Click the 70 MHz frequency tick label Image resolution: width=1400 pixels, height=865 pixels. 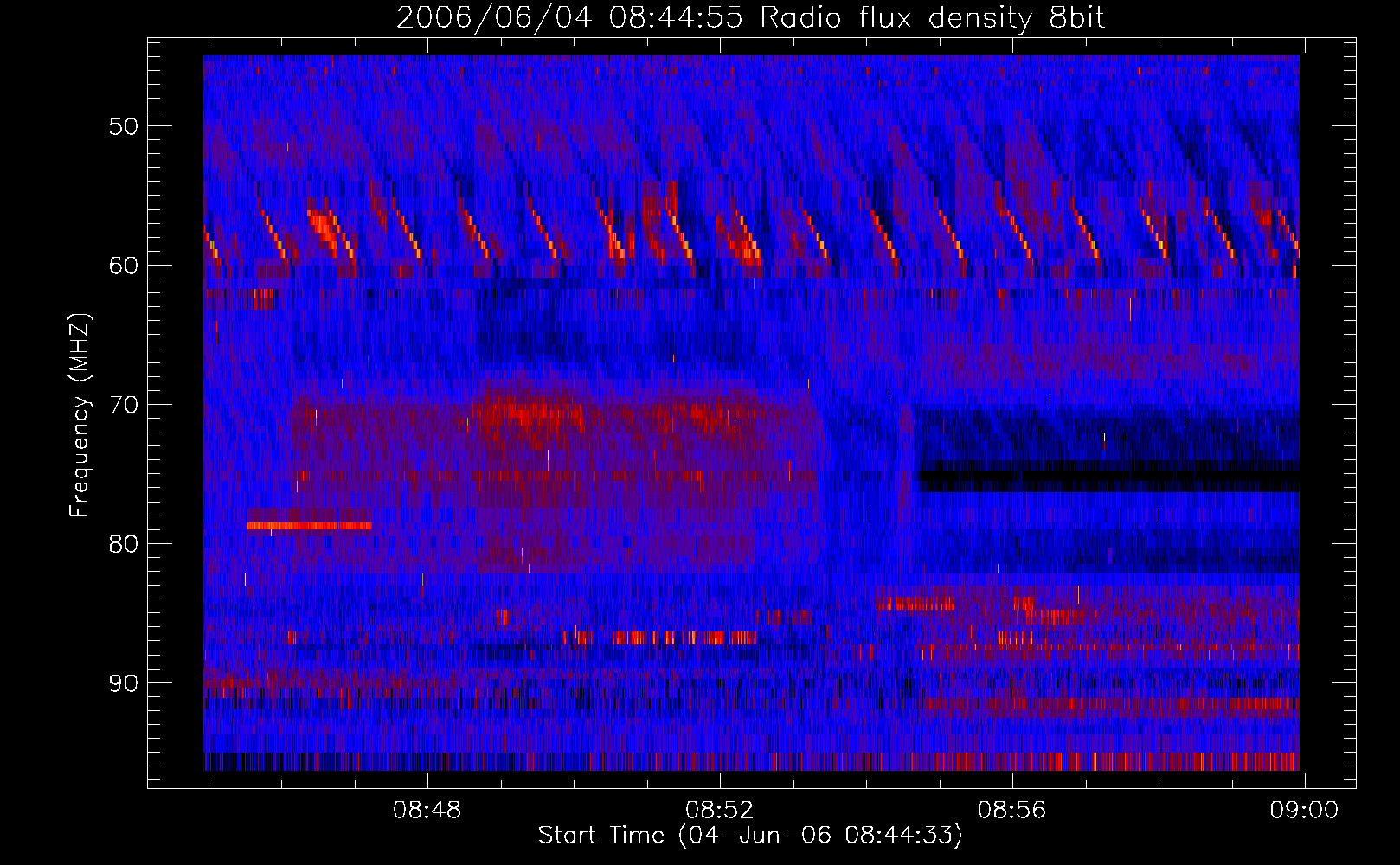tap(123, 405)
